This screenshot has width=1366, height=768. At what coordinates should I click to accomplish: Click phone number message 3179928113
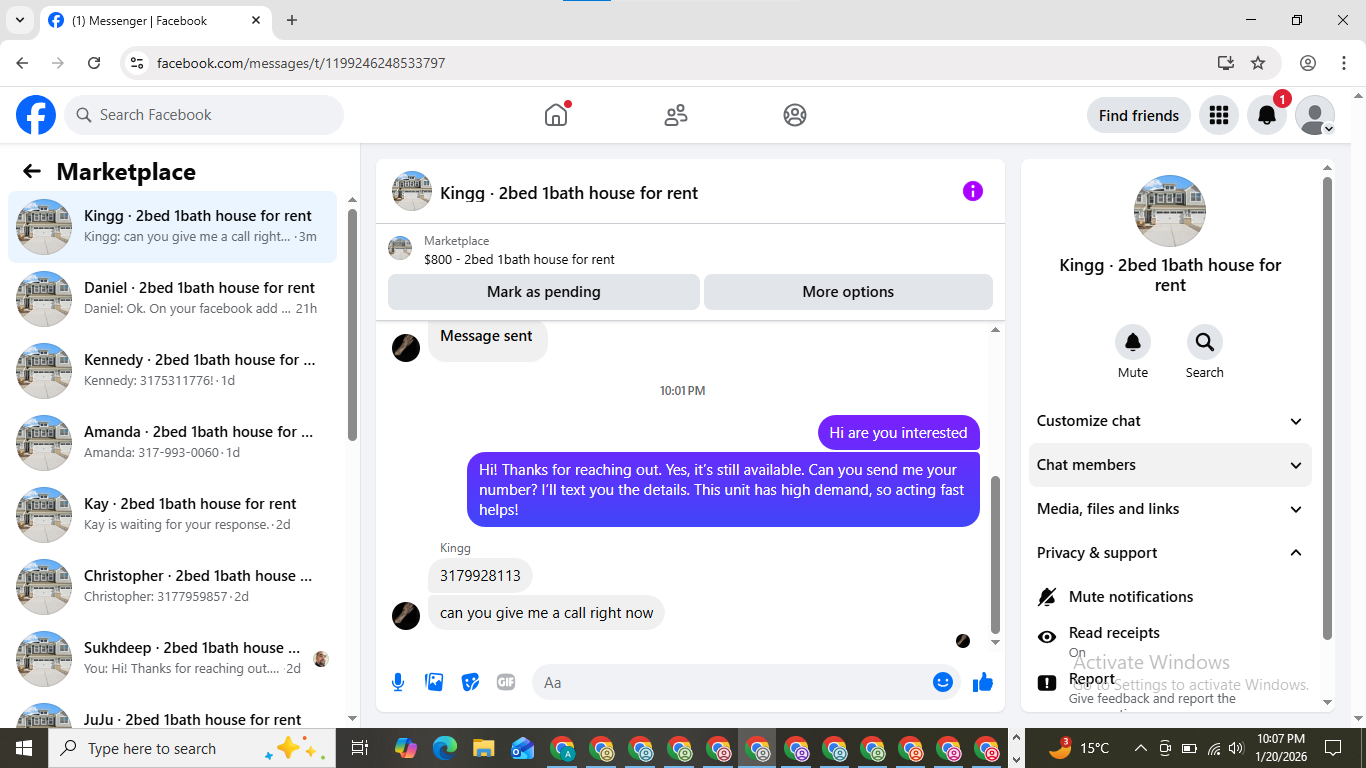[480, 576]
